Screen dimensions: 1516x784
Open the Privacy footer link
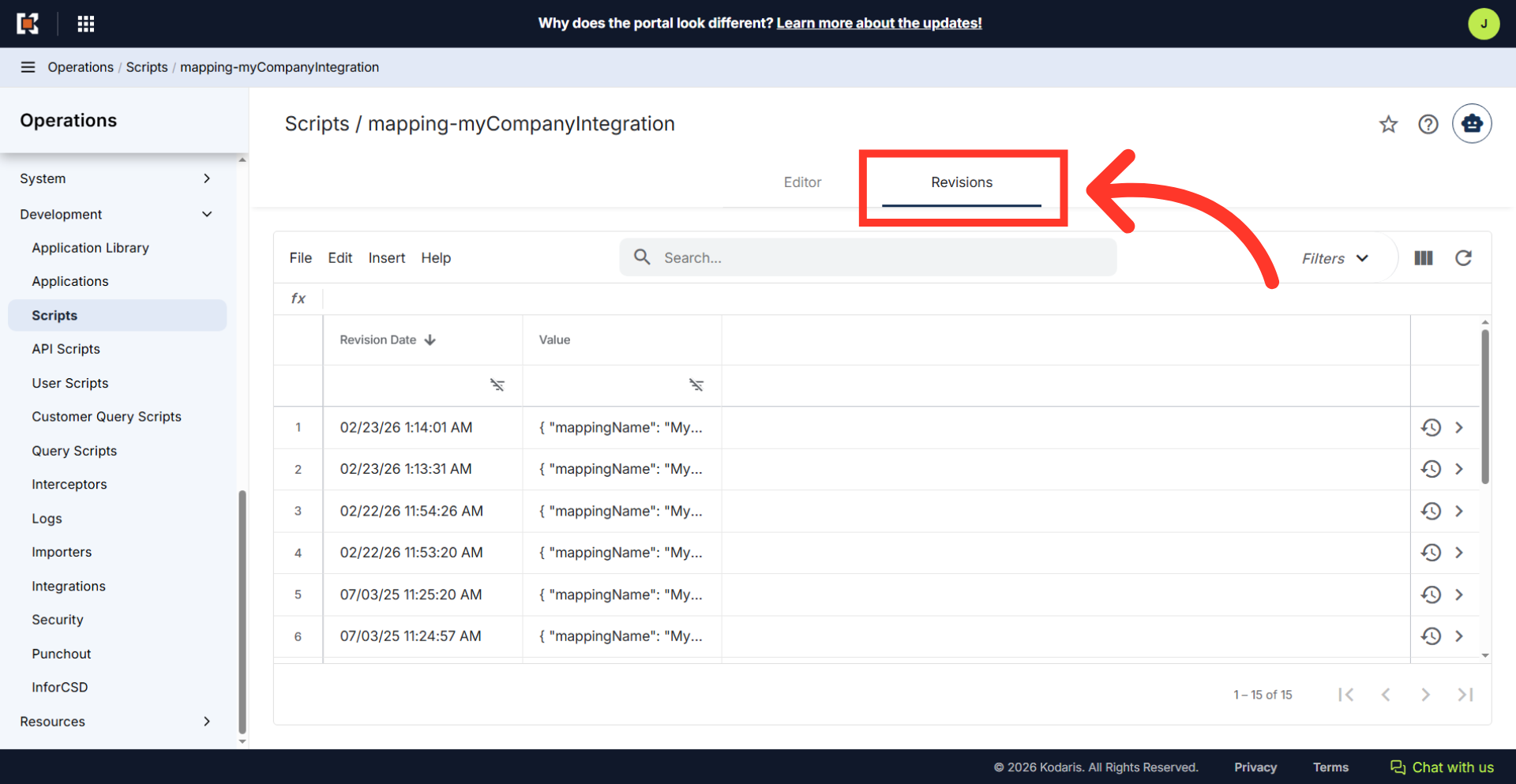[1255, 767]
